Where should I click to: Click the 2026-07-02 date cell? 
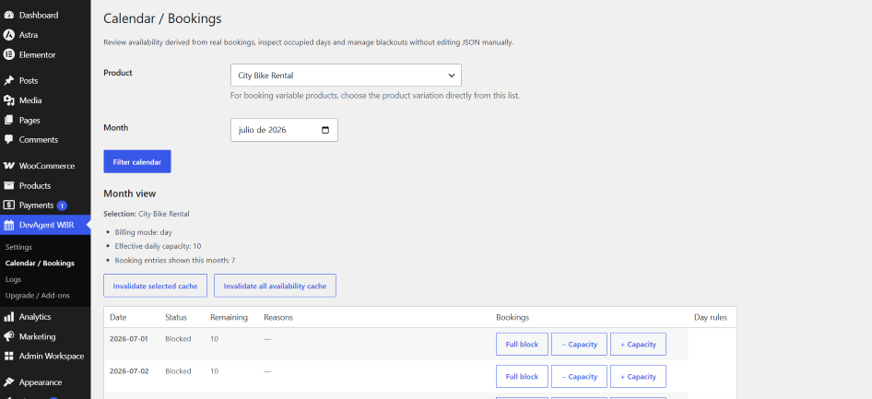129,371
